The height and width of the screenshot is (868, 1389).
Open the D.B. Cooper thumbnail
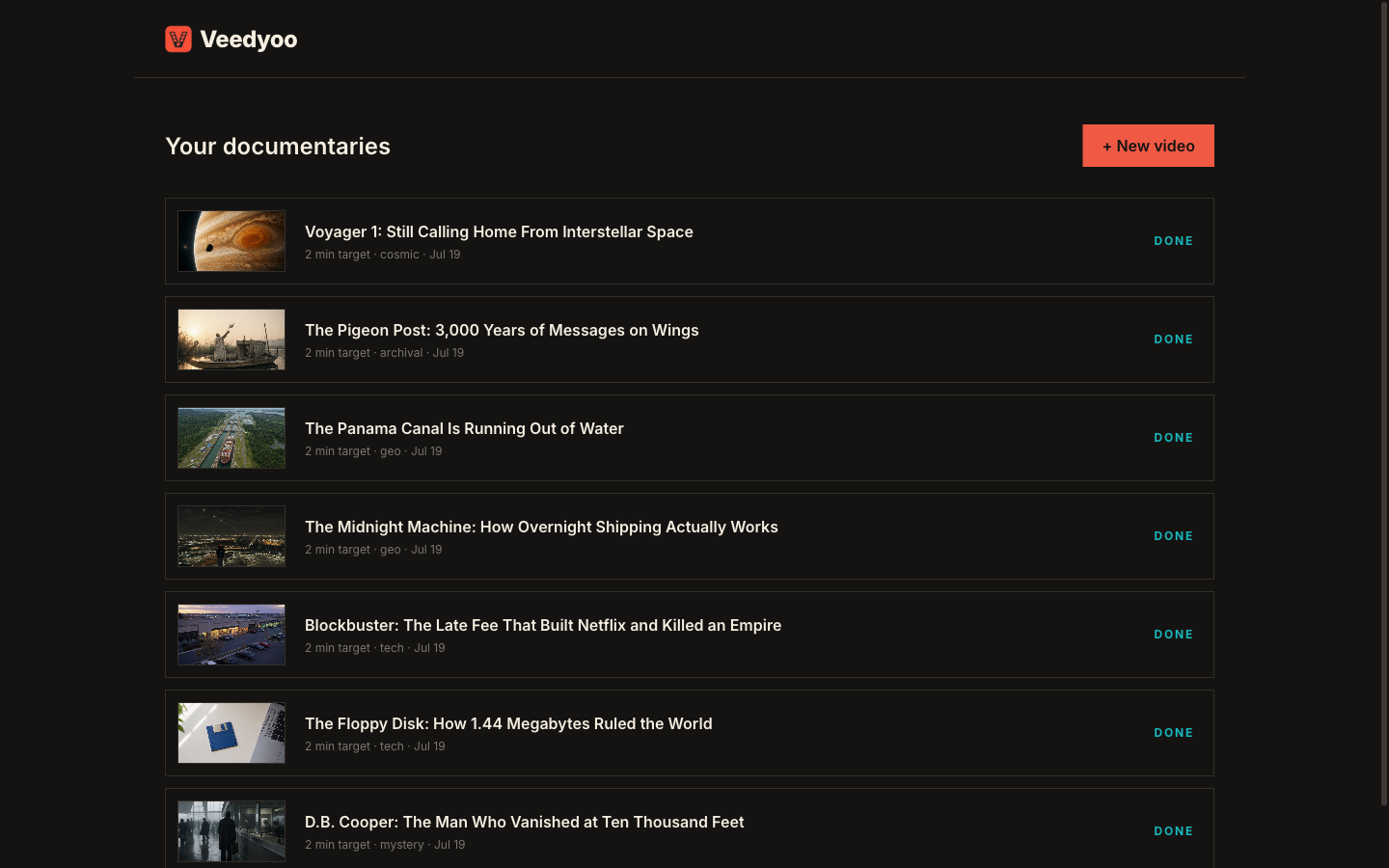231,831
